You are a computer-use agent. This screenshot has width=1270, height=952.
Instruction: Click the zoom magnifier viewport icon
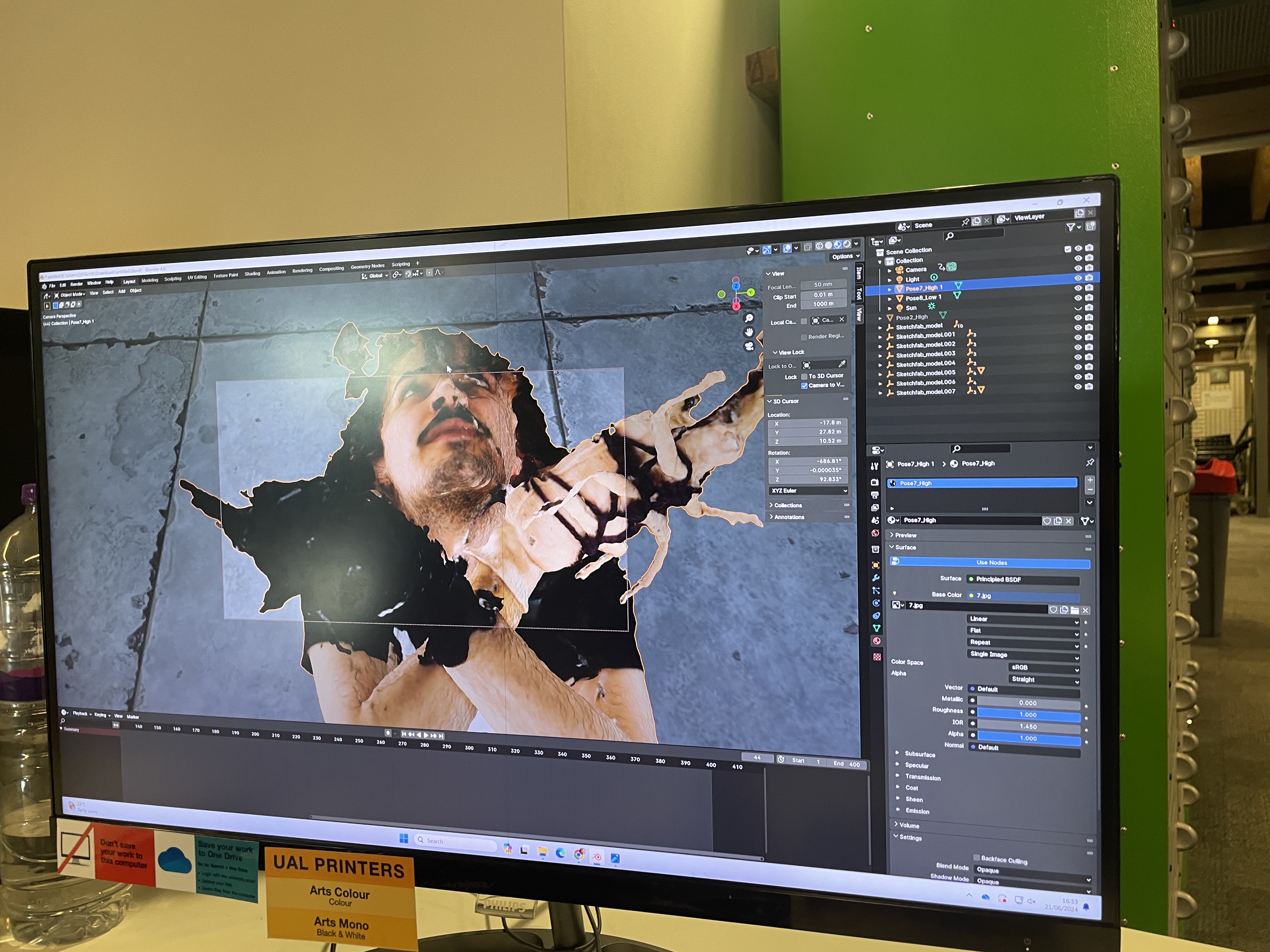749,318
